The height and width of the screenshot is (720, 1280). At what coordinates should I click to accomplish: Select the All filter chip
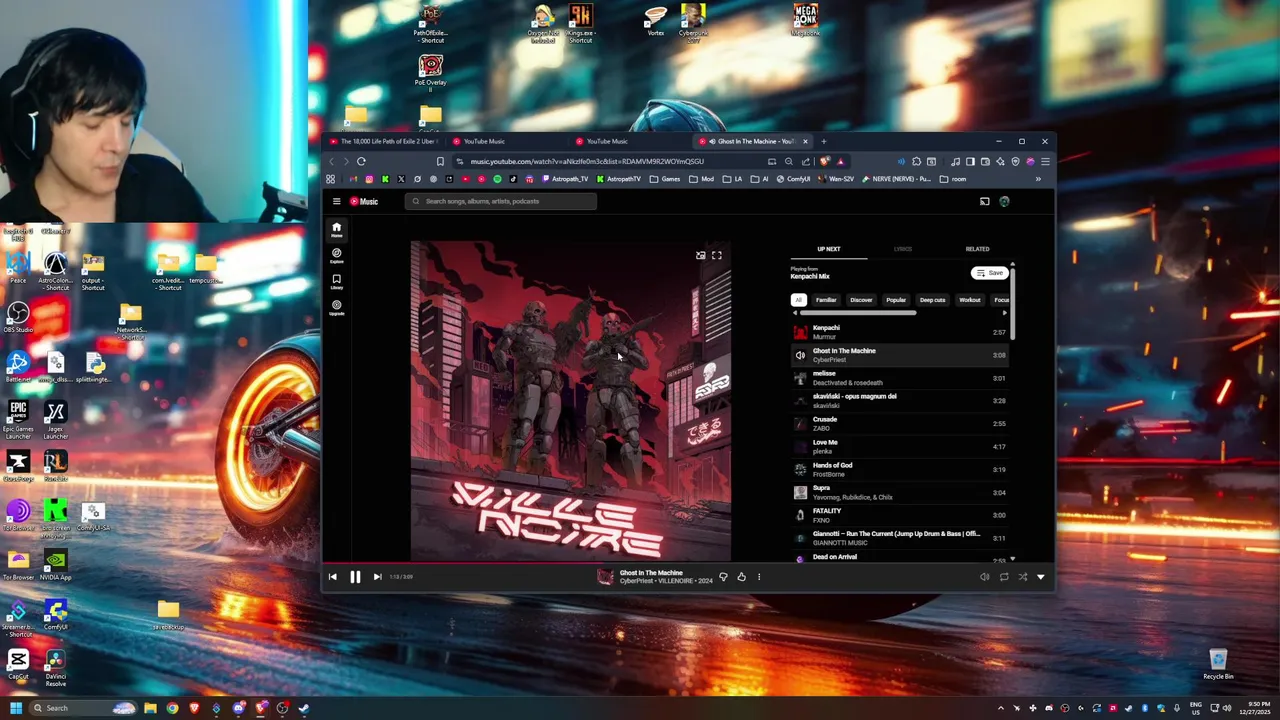pos(798,300)
